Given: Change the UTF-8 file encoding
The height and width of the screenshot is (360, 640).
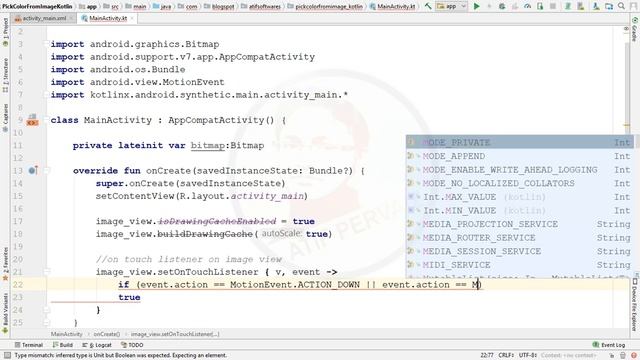Looking at the screenshot, I should pos(527,356).
